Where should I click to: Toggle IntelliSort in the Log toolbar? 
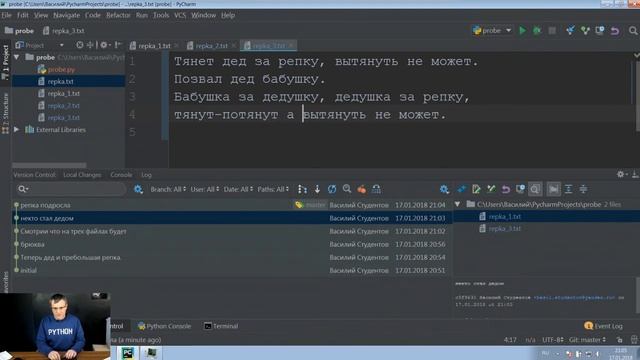point(302,189)
